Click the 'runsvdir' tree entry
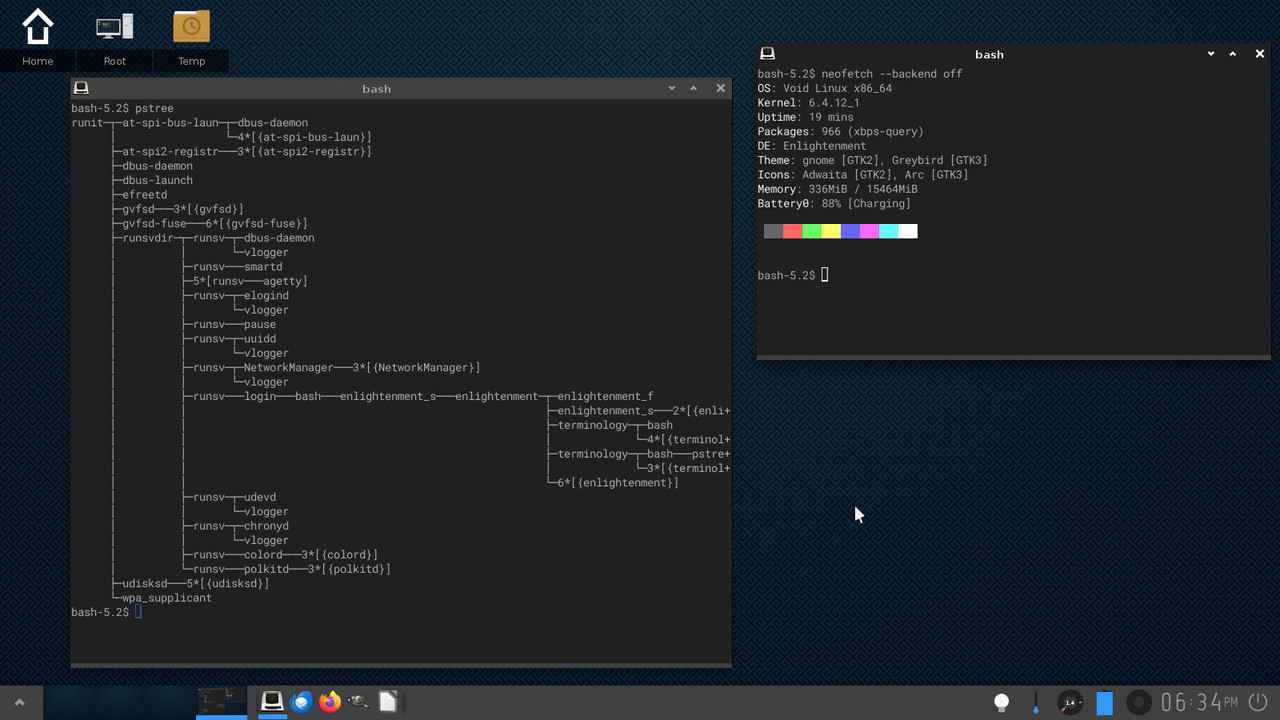Image resolution: width=1280 pixels, height=720 pixels. click(148, 238)
